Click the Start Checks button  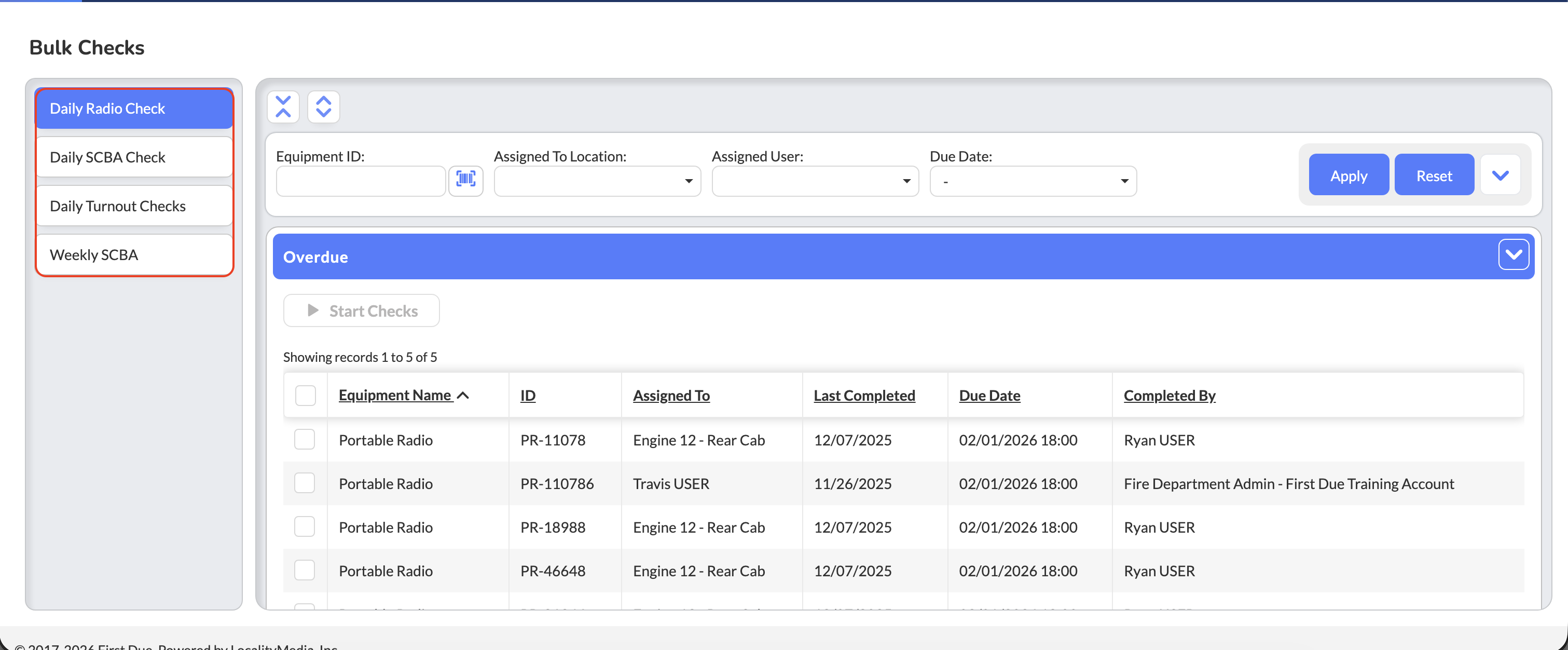coord(362,310)
